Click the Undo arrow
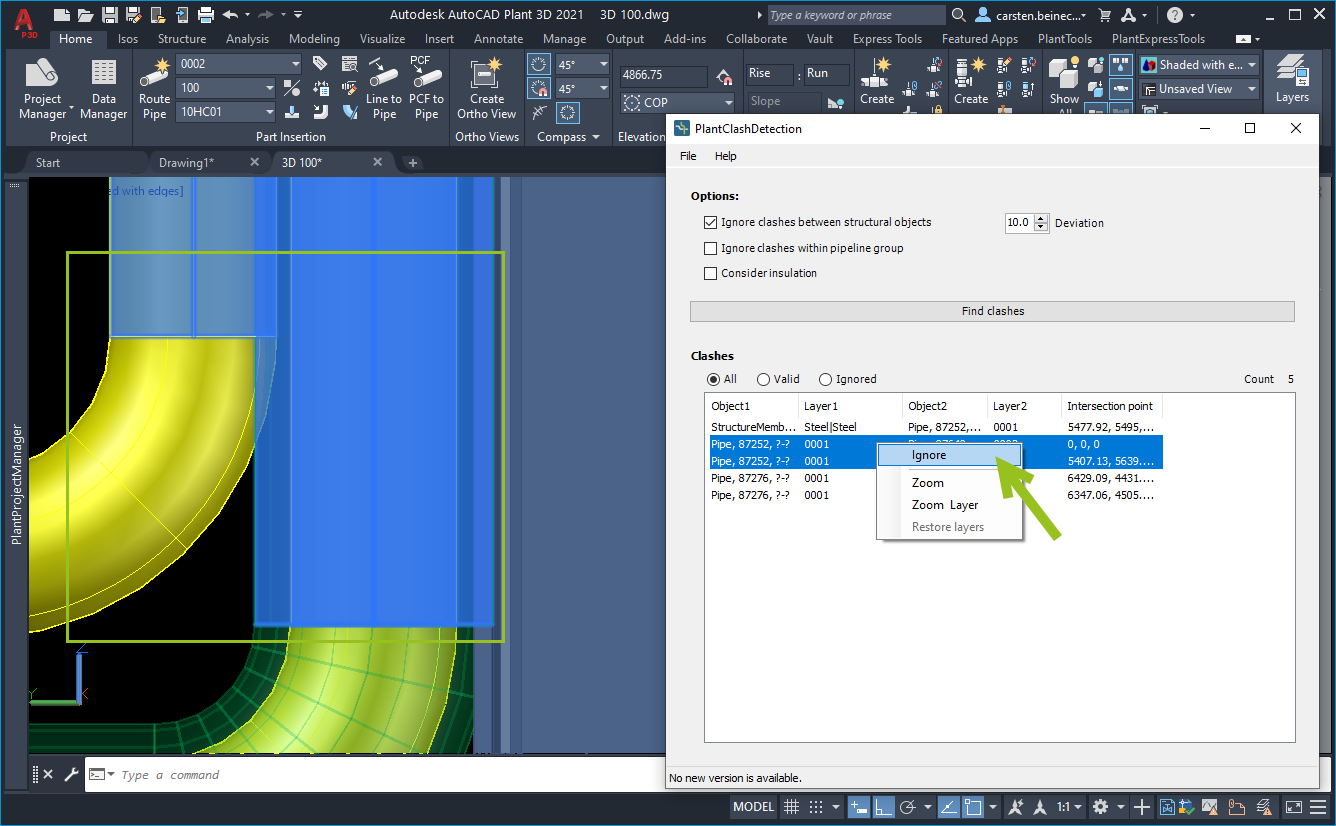 [231, 15]
